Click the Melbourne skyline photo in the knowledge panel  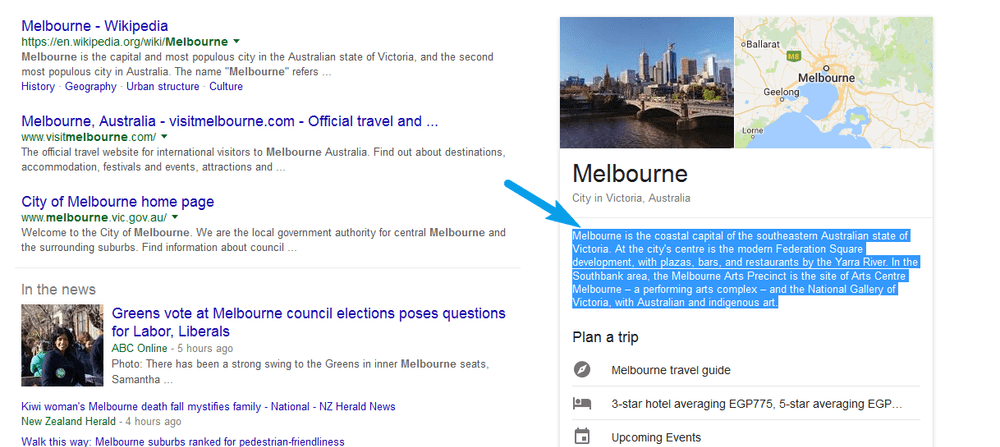647,82
